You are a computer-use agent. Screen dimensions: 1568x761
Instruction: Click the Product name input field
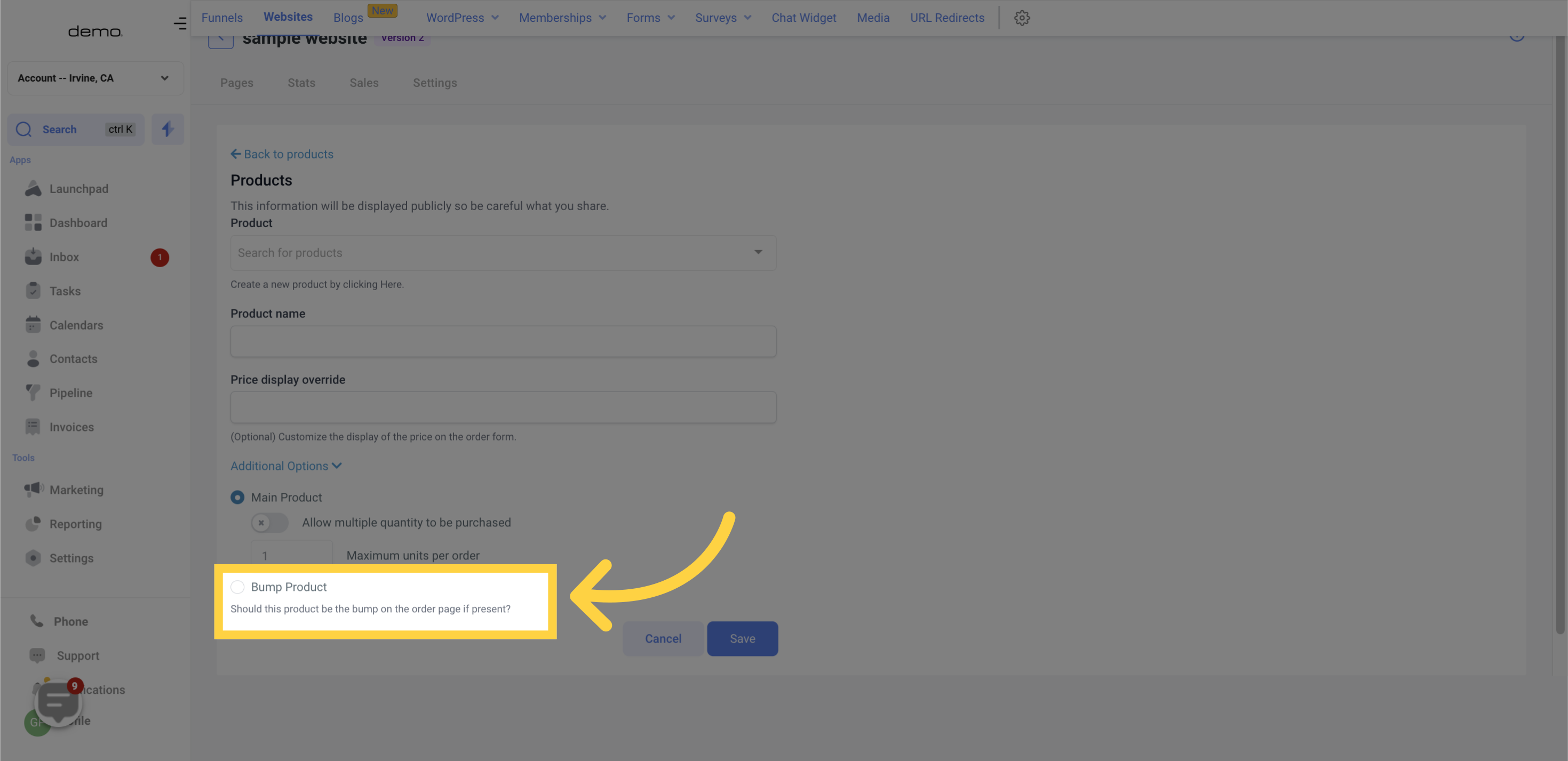503,341
